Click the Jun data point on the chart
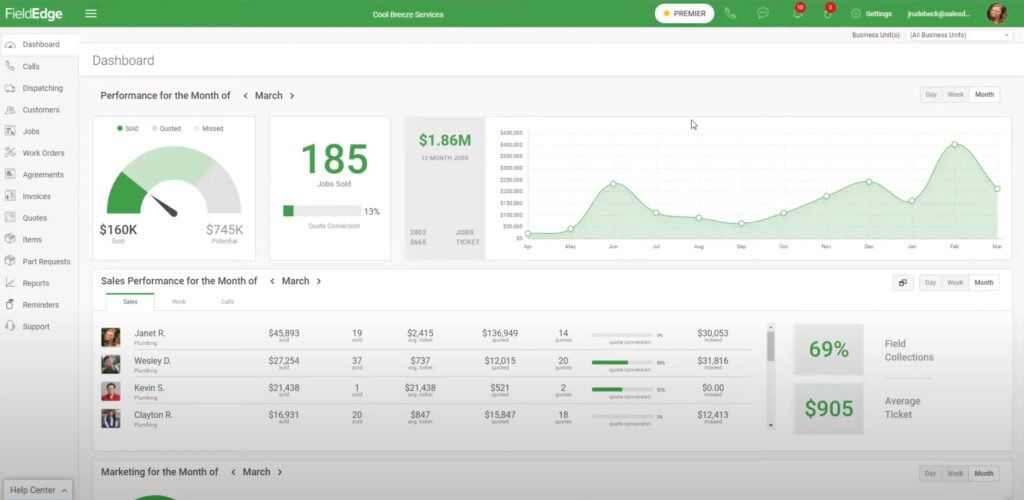The image size is (1024, 500). pos(613,183)
